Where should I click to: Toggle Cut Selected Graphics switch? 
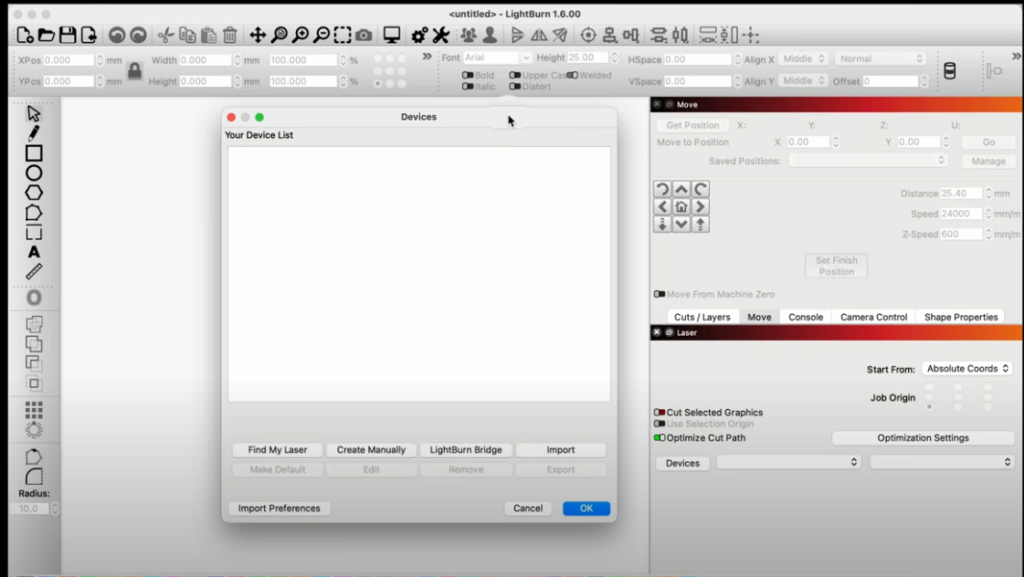click(659, 412)
